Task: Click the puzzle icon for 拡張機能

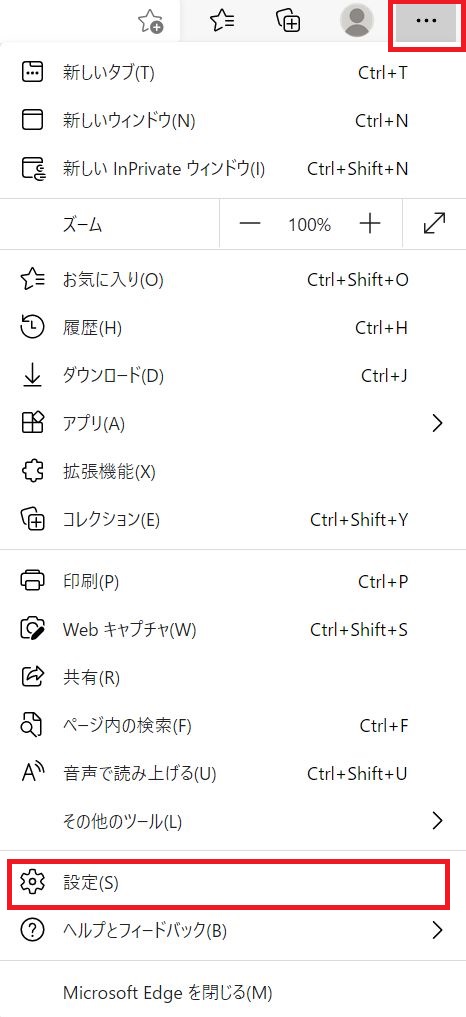Action: click(x=32, y=472)
